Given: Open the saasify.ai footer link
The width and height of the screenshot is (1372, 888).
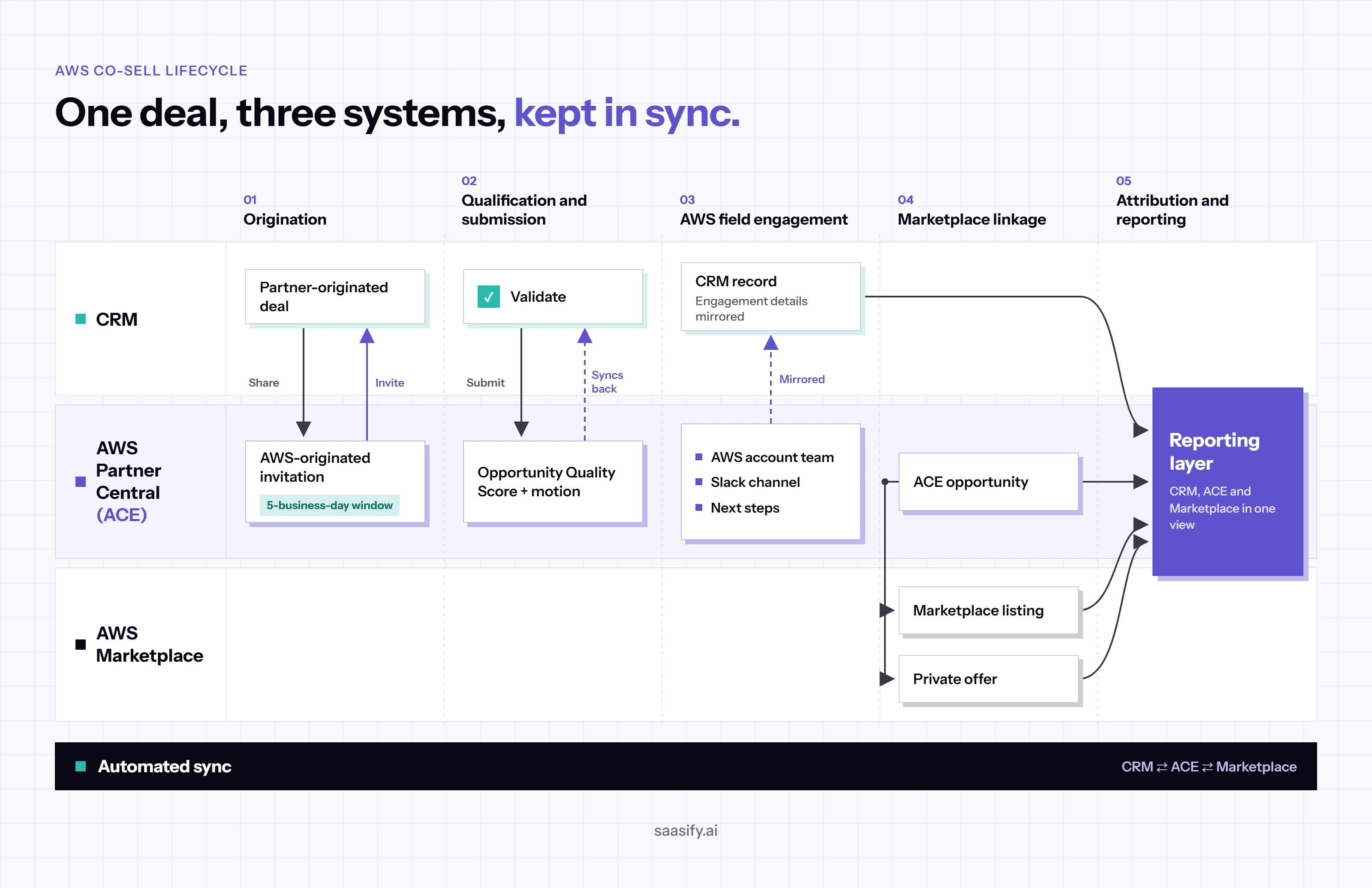Looking at the screenshot, I should click(686, 831).
